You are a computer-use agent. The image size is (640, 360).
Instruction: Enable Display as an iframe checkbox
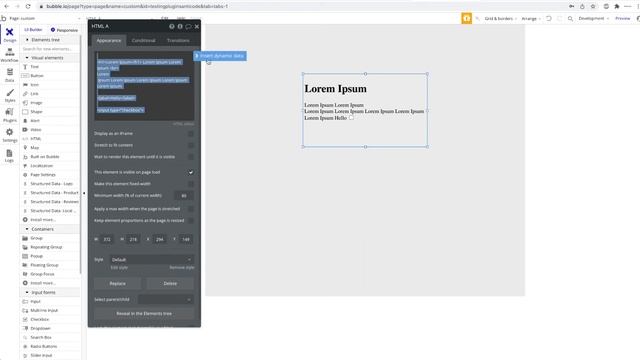191,133
